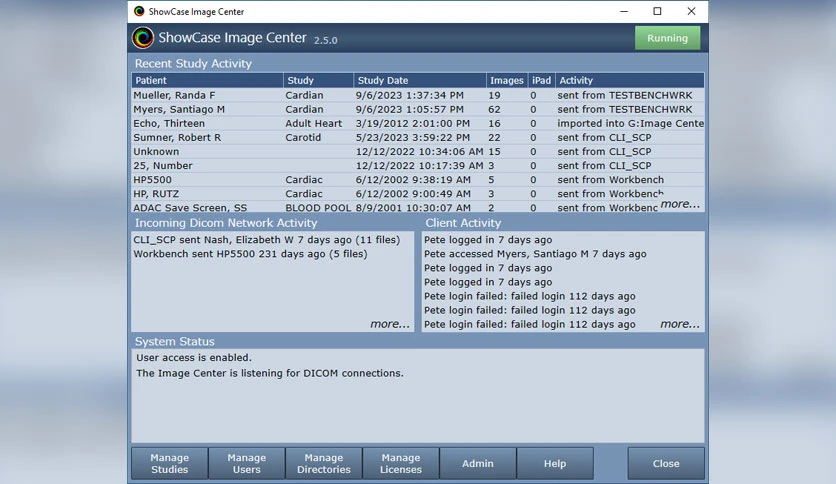Image resolution: width=836 pixels, height=484 pixels.
Task: Show more Incoming Dicom Network Activity
Action: 390,324
